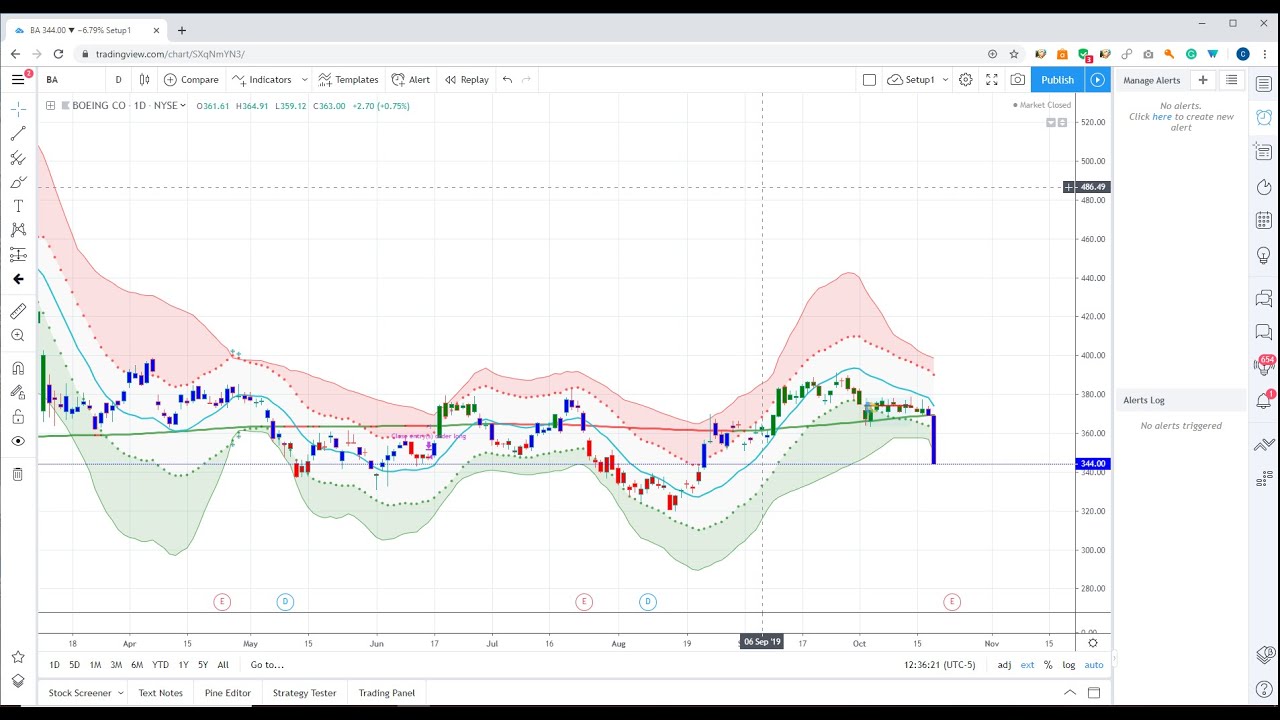Image resolution: width=1280 pixels, height=720 pixels.
Task: Add a new alert with plus button
Action: (1203, 80)
